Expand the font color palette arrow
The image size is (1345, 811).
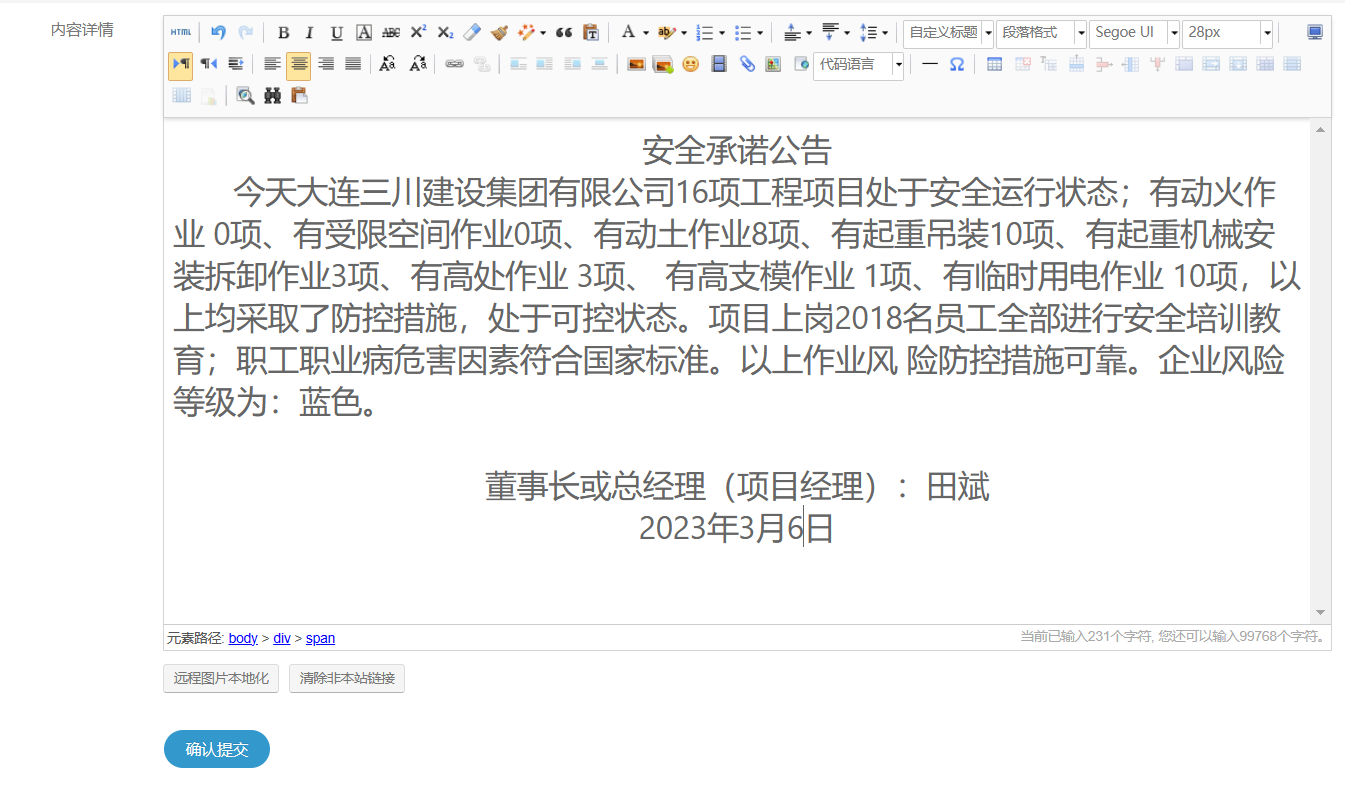click(x=646, y=33)
